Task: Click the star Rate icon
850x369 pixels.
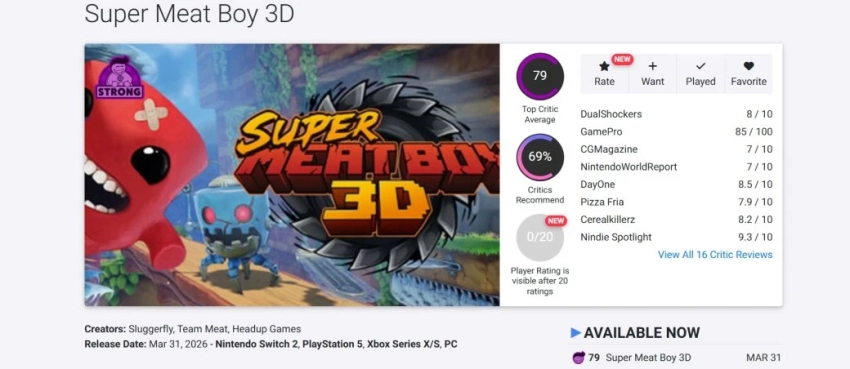Action: [x=604, y=66]
